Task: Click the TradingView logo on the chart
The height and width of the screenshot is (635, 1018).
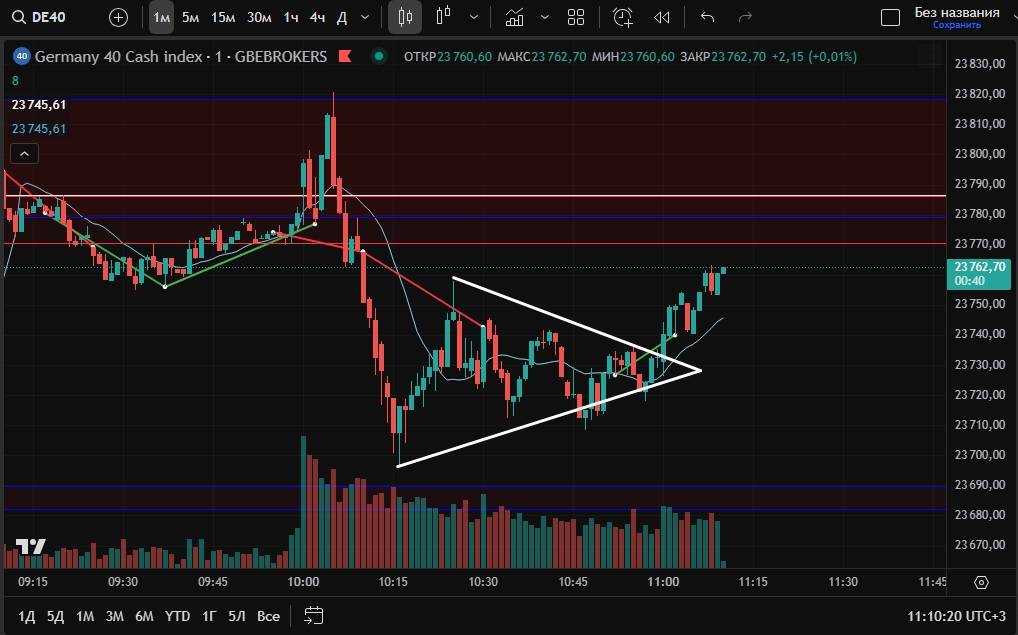Action: pos(31,547)
